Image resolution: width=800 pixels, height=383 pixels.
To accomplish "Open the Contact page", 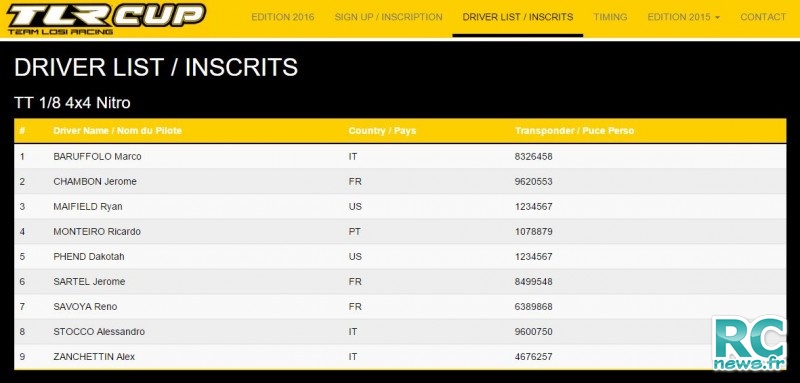I will point(763,17).
